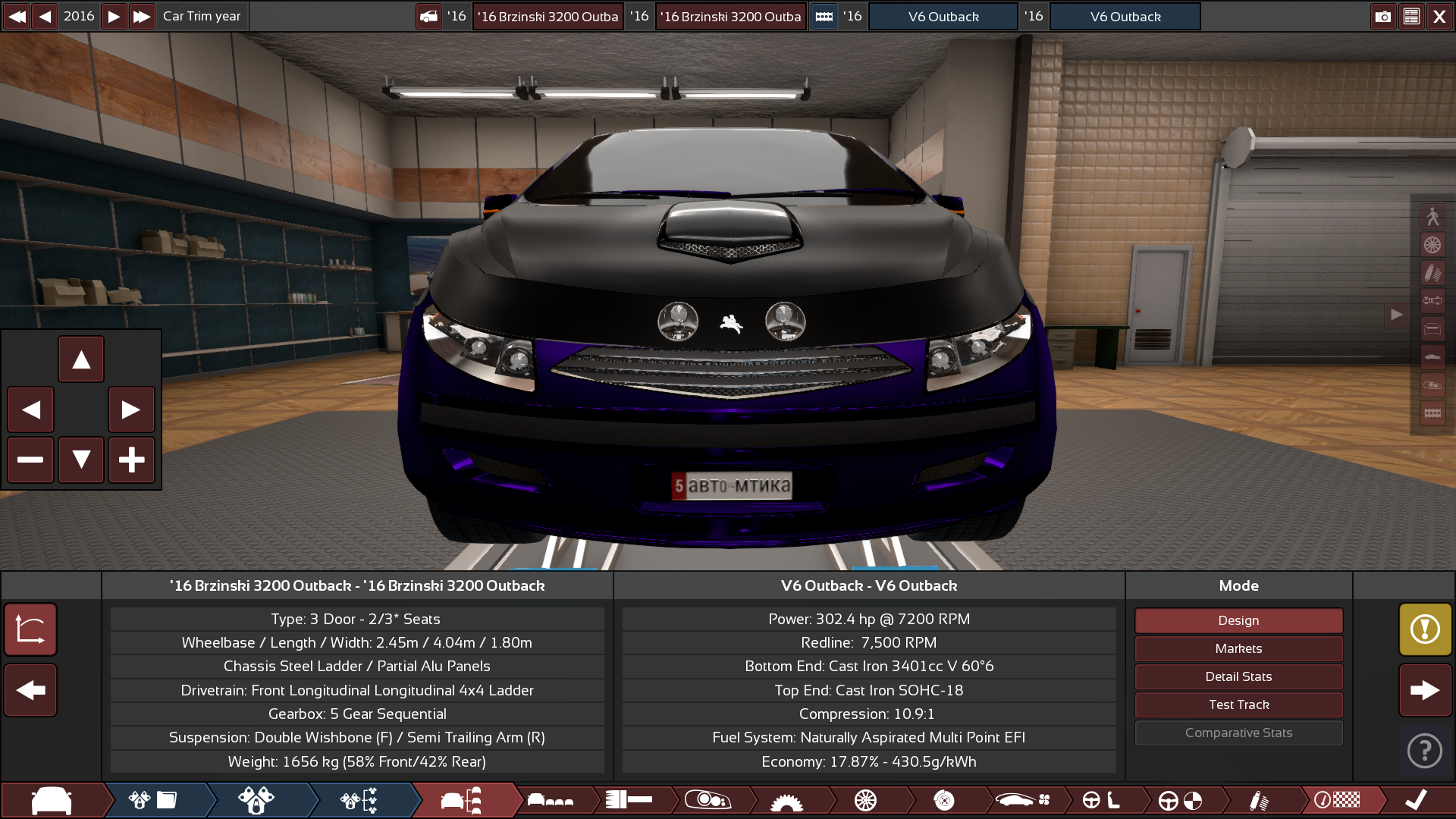Screen dimensions: 1456x819
Task: Toggle the human scale figure overlay
Action: tap(1433, 217)
